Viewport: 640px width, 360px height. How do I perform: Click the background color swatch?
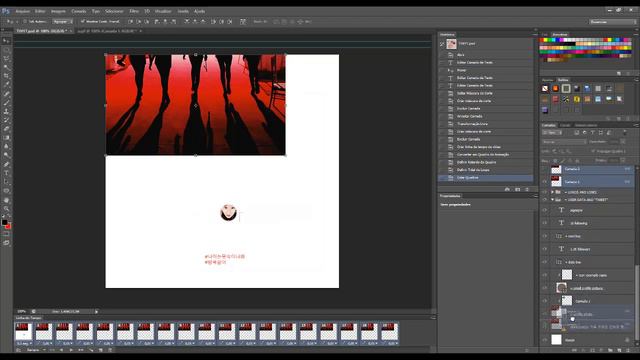(x=8, y=226)
